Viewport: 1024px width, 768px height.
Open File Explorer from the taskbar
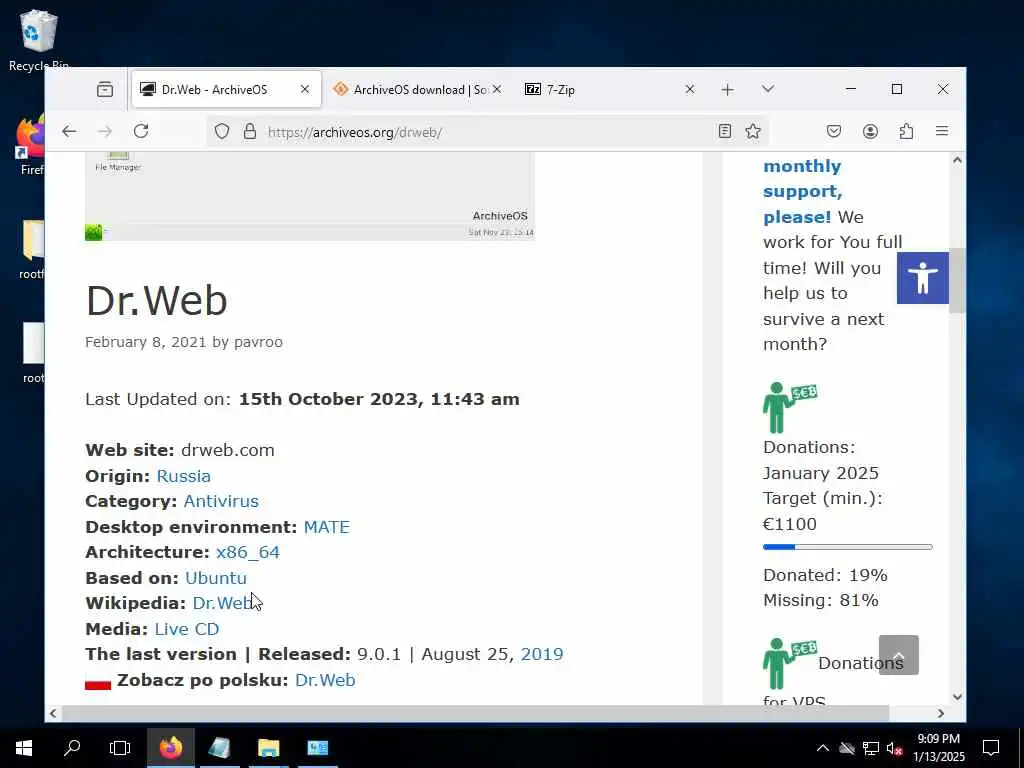[x=268, y=748]
